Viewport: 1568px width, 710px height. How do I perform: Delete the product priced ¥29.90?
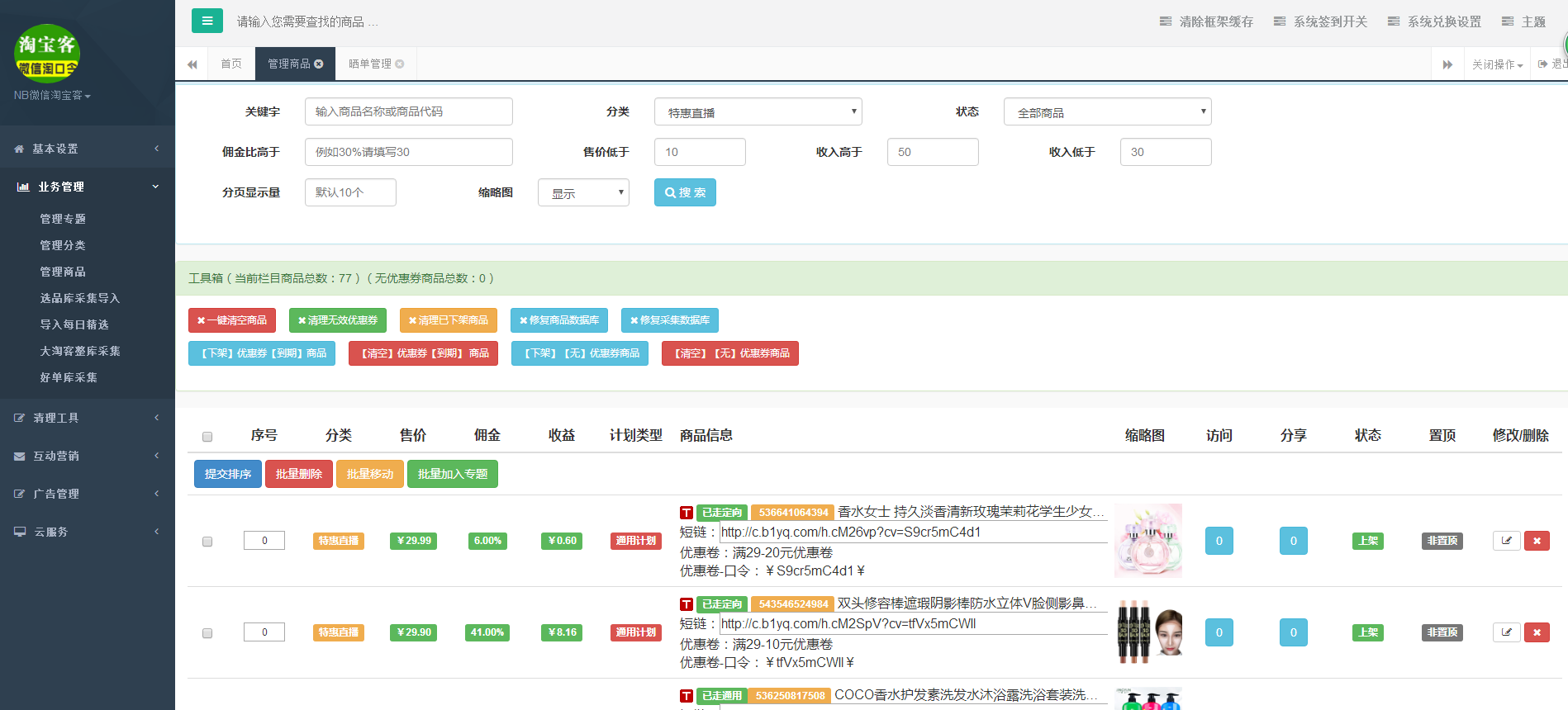[x=1537, y=632]
